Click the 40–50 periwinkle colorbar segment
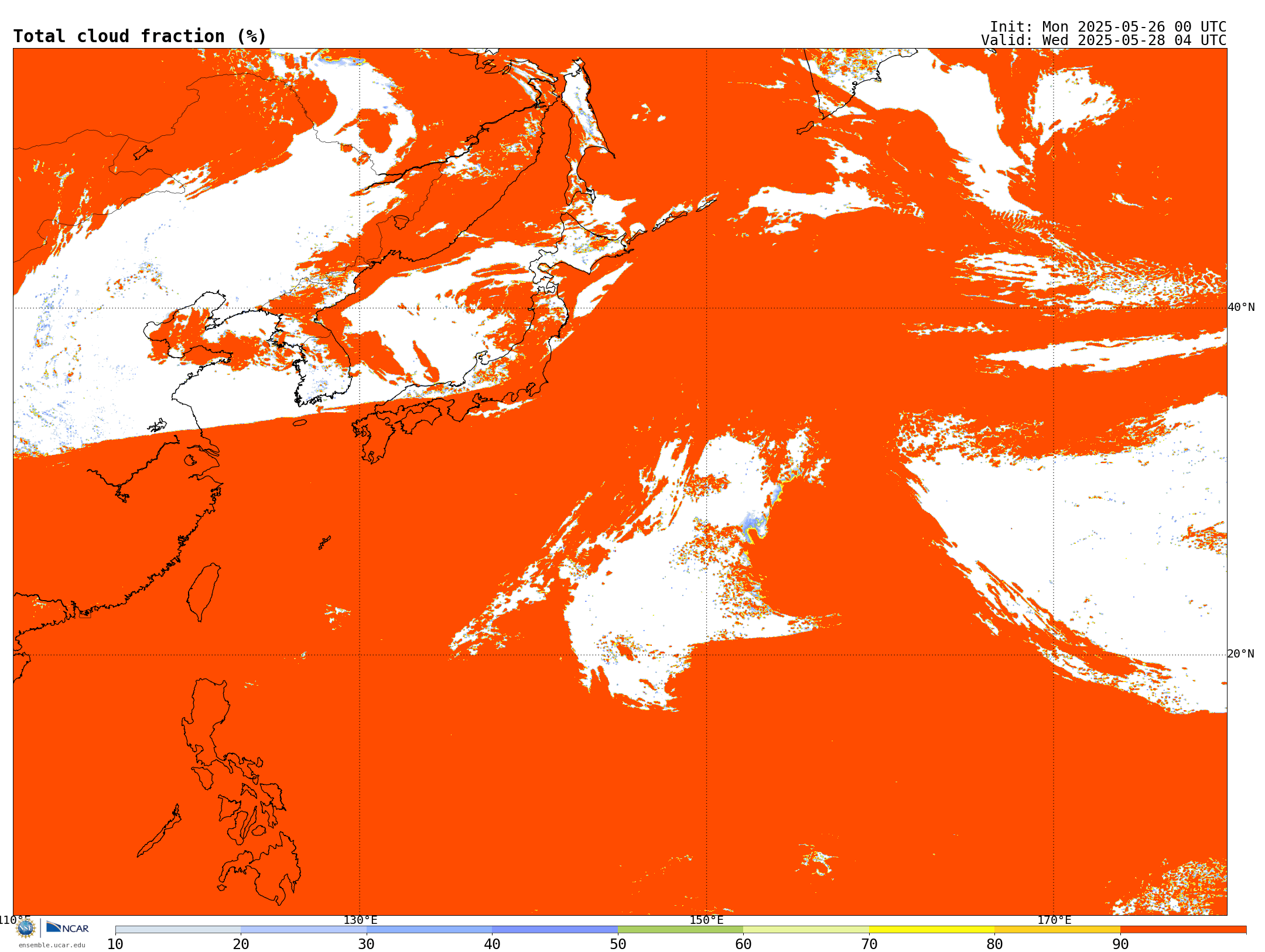Screen dimensions: 1265x952 [555, 930]
